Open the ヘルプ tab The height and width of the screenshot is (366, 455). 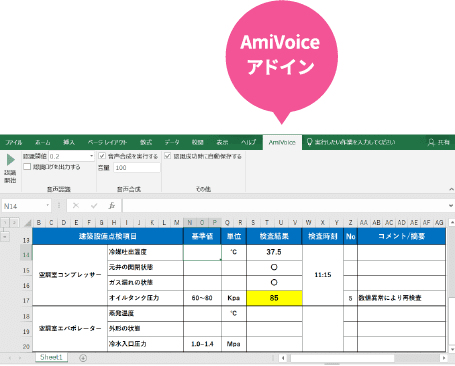click(249, 142)
